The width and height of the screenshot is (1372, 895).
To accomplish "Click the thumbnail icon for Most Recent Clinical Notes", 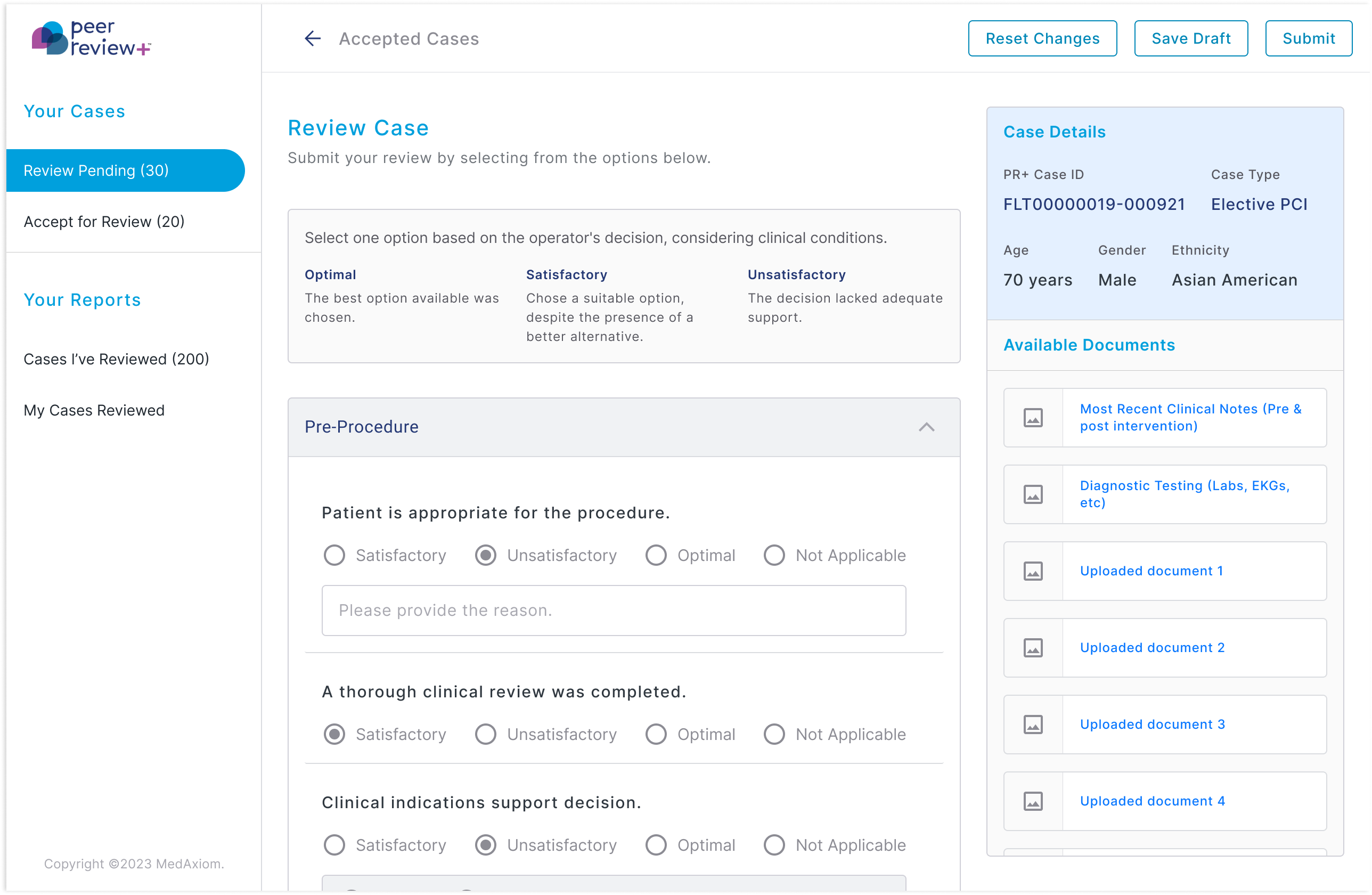I will (x=1032, y=418).
